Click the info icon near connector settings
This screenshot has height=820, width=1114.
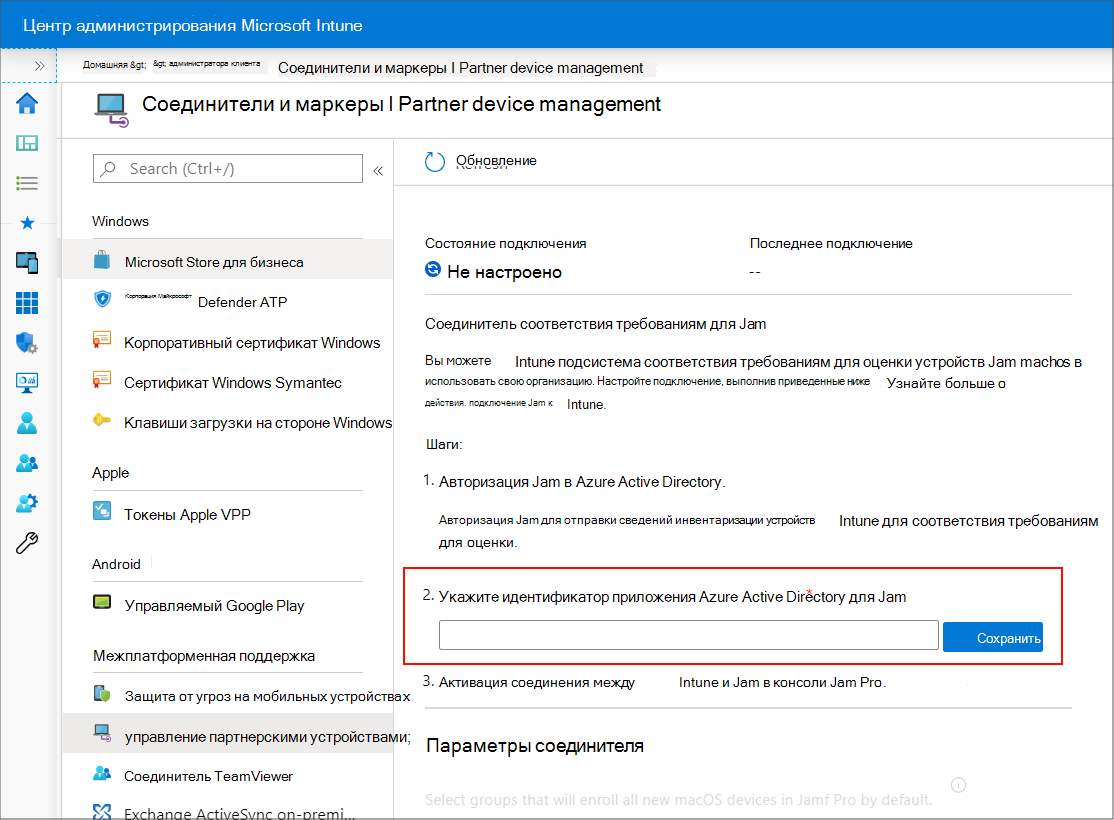958,785
